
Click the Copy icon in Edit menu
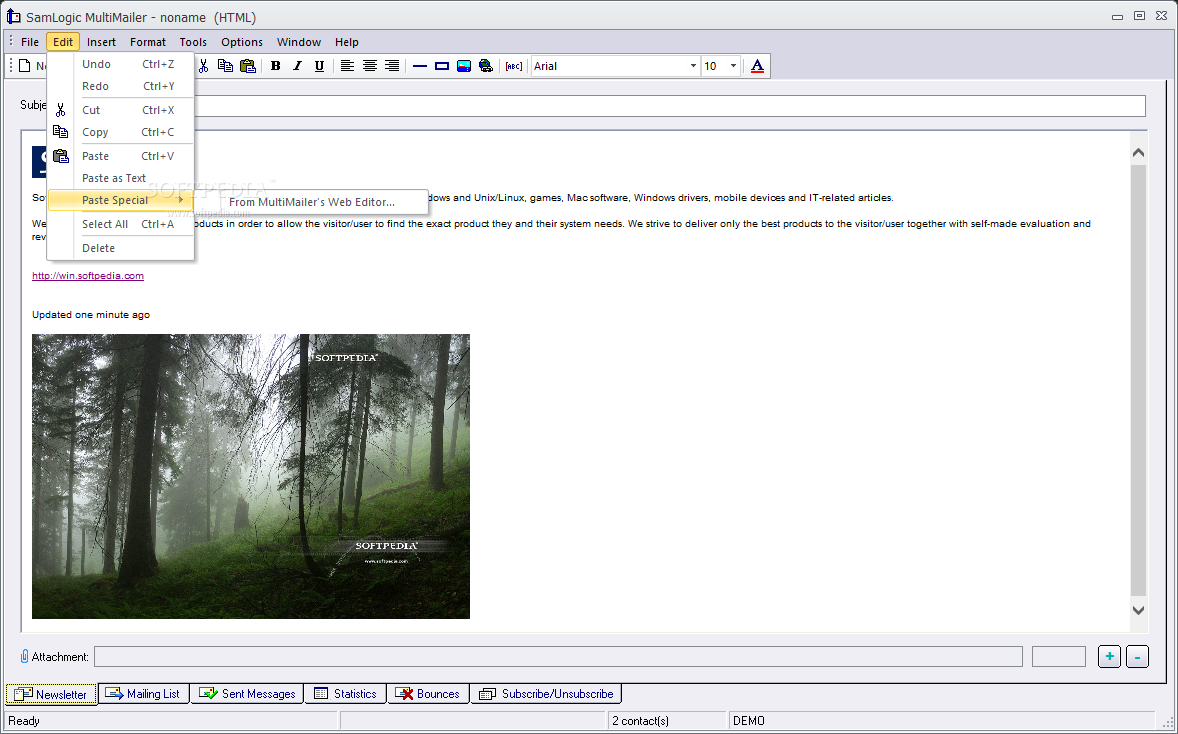tap(61, 131)
